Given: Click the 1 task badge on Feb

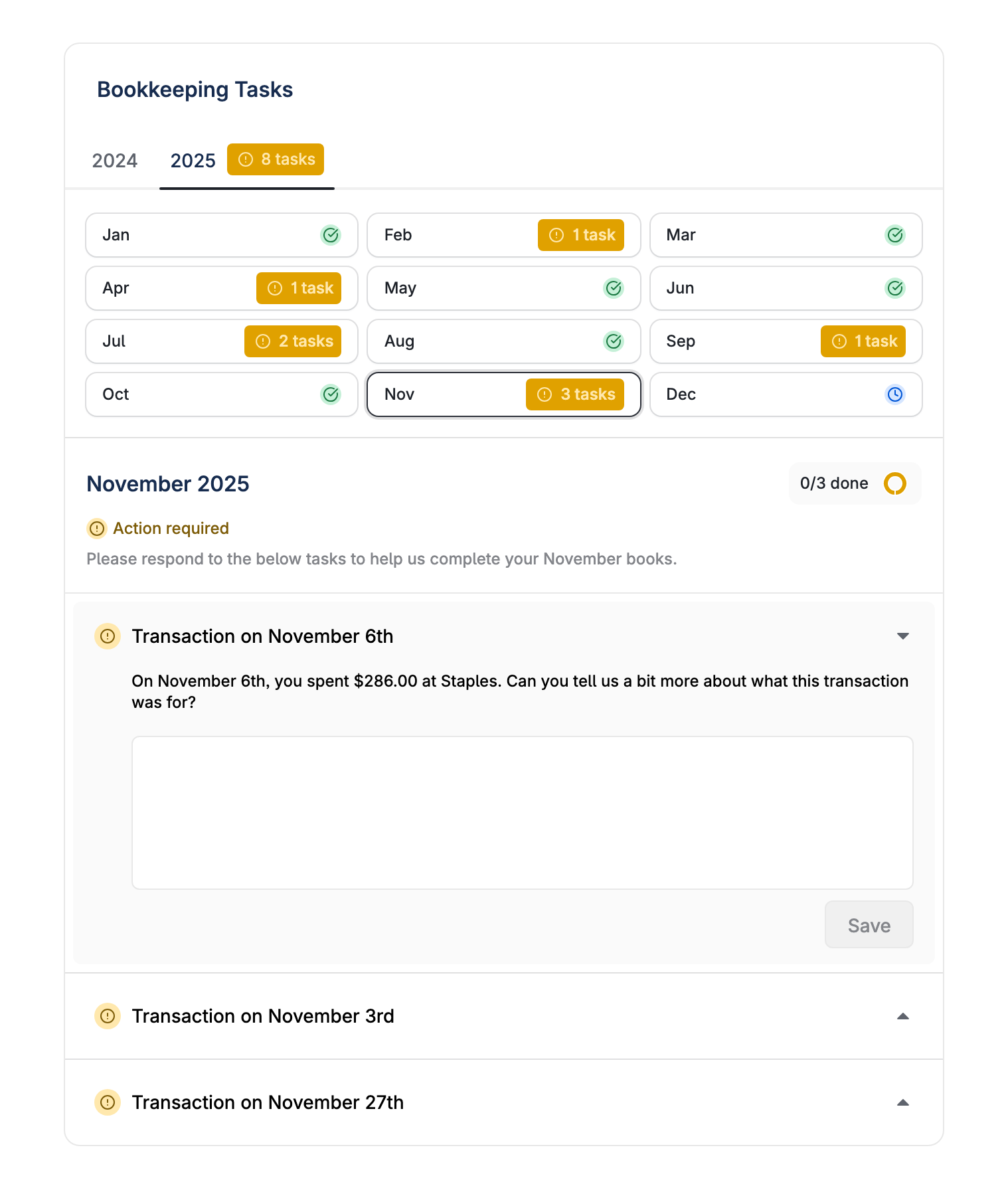Looking at the screenshot, I should click(x=581, y=235).
